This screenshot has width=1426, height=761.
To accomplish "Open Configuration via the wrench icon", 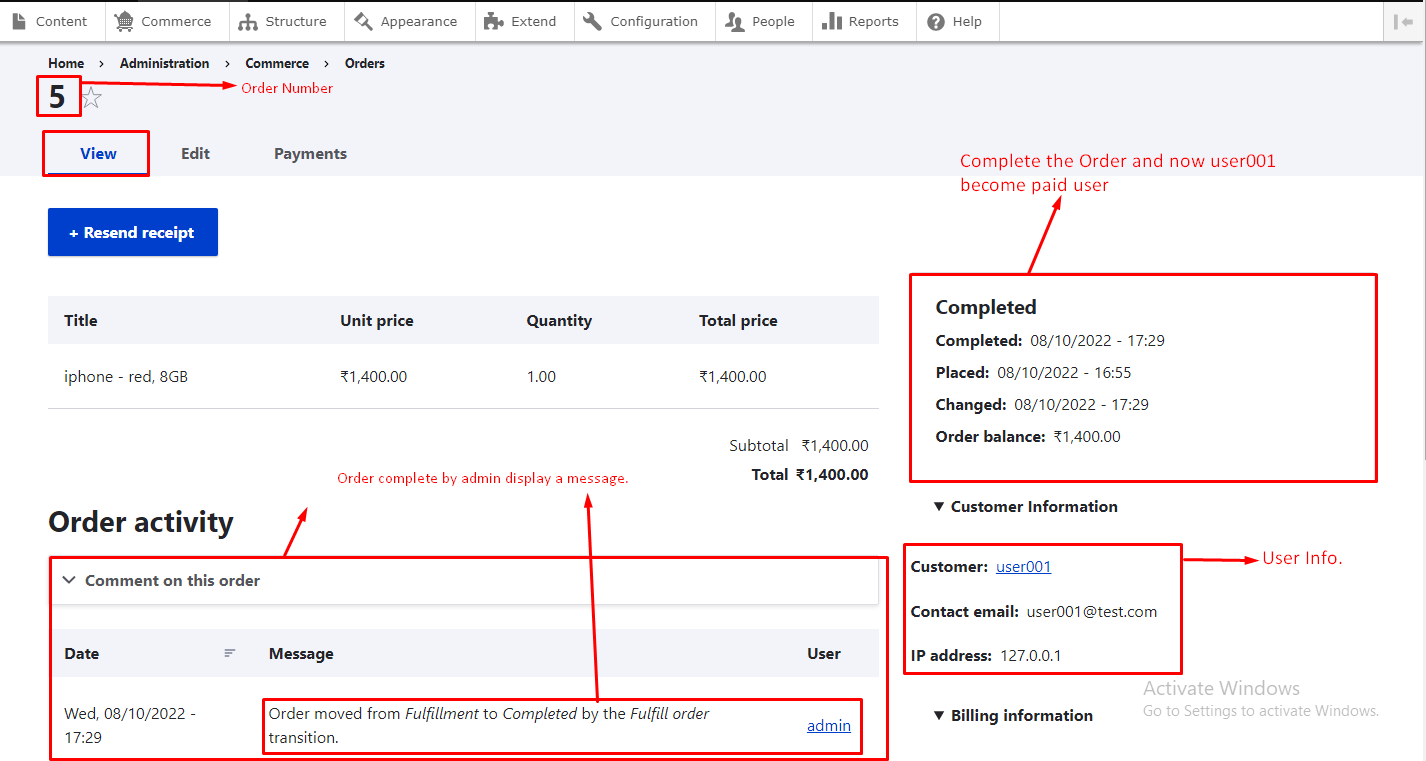I will pos(593,21).
